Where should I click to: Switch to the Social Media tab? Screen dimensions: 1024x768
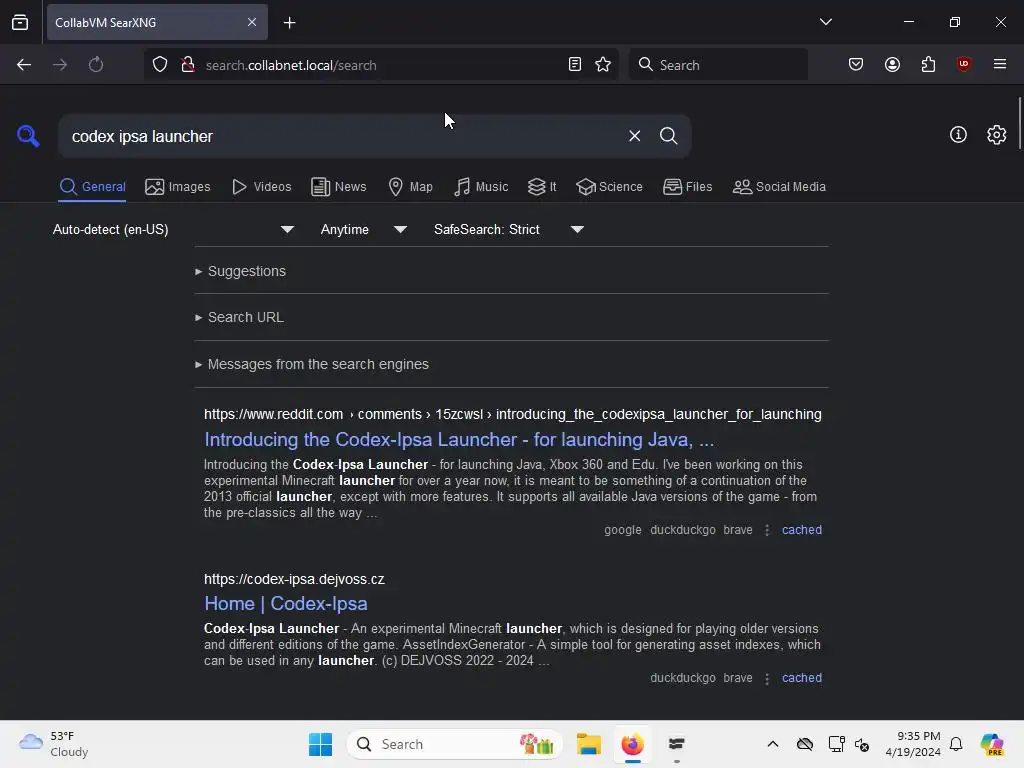779,187
